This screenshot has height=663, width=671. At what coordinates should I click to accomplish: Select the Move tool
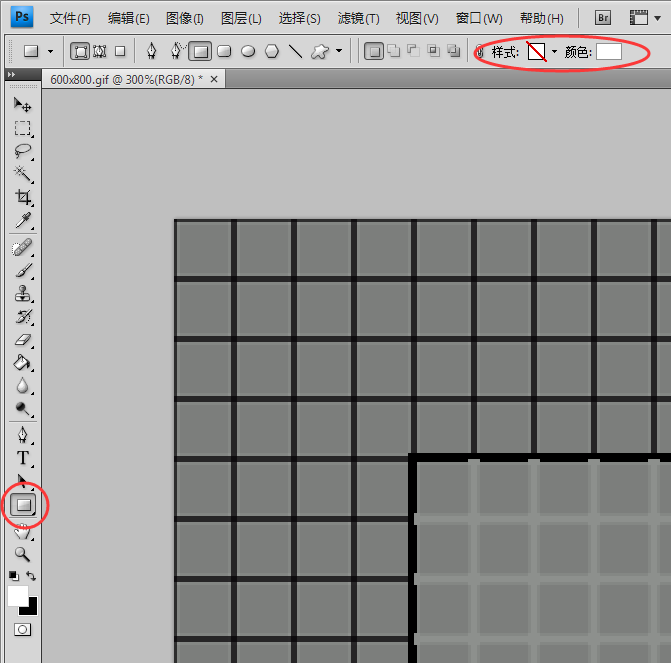22,104
